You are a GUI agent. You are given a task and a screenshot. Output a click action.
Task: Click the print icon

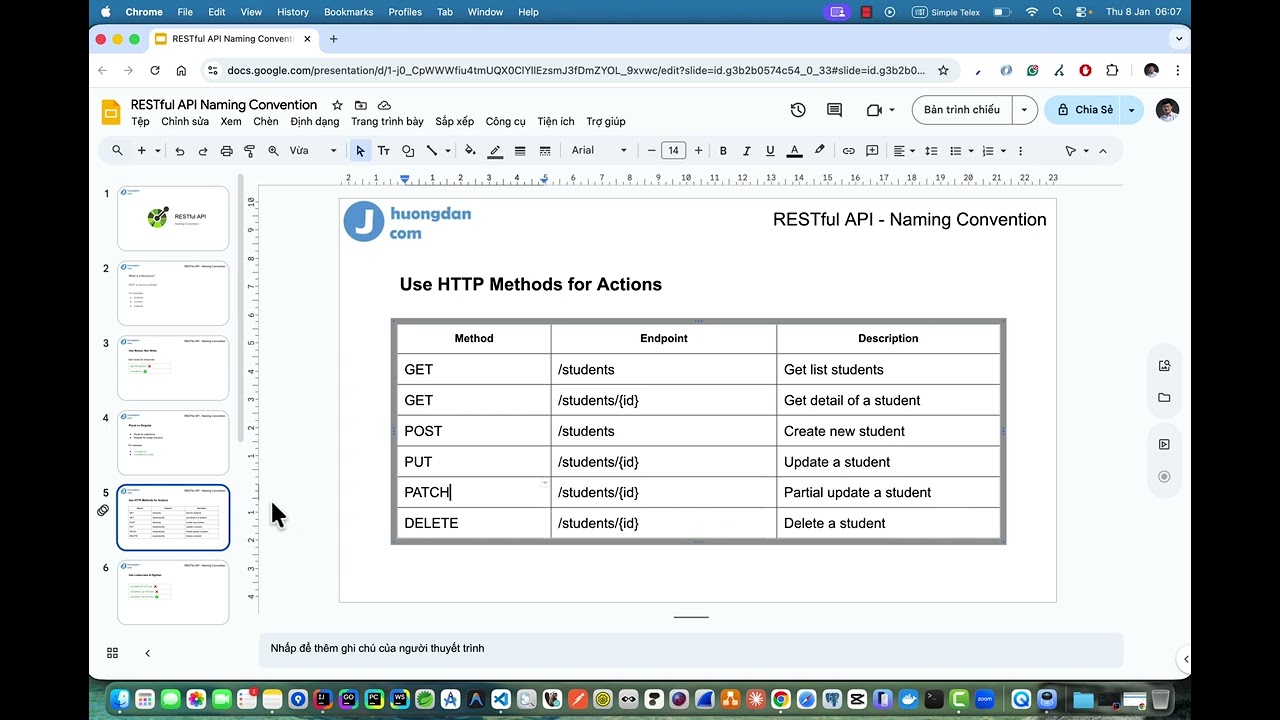coord(227,151)
